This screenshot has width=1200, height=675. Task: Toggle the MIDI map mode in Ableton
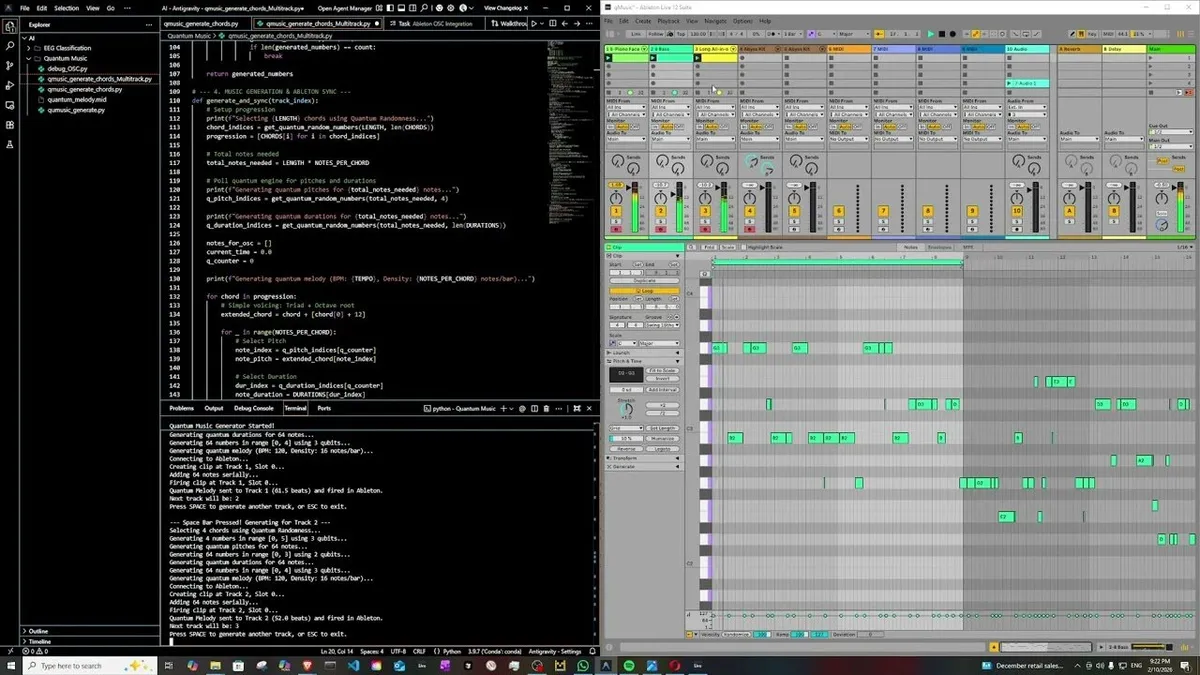pyautogui.click(x=1109, y=33)
